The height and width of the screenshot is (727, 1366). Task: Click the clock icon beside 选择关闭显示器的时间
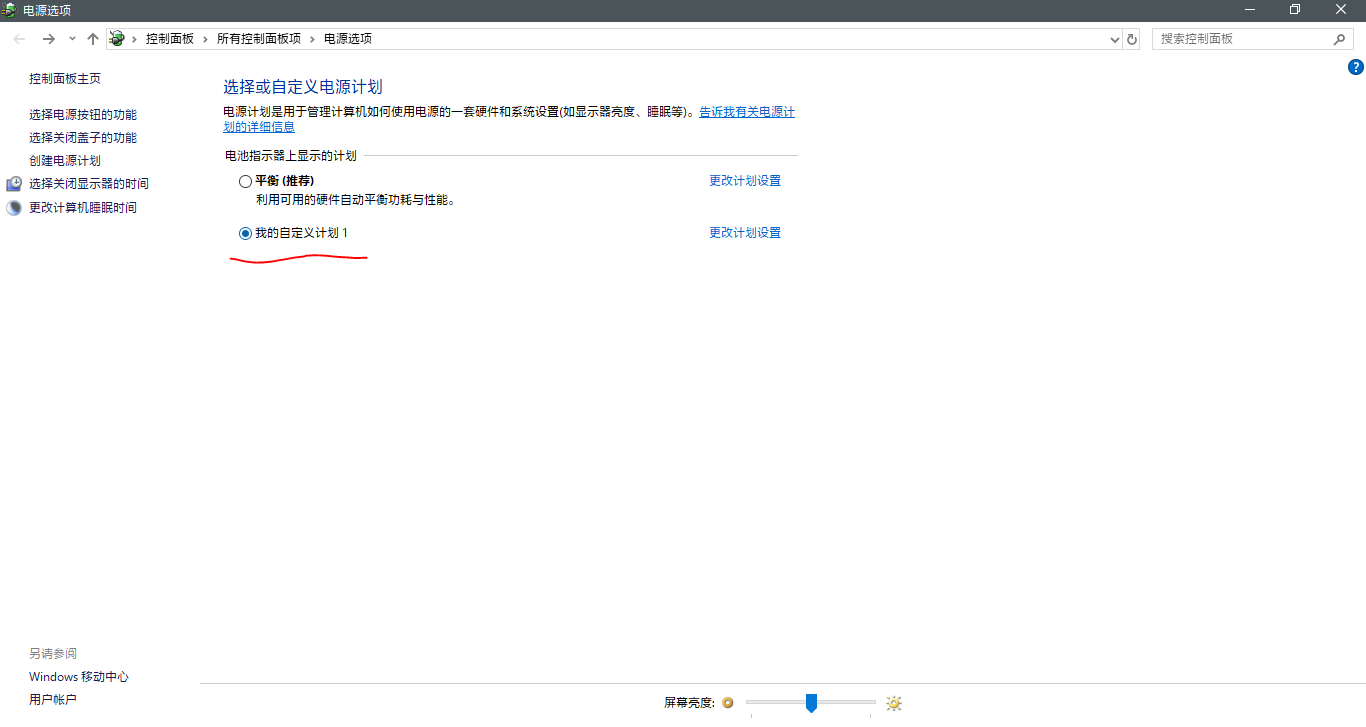pos(14,183)
